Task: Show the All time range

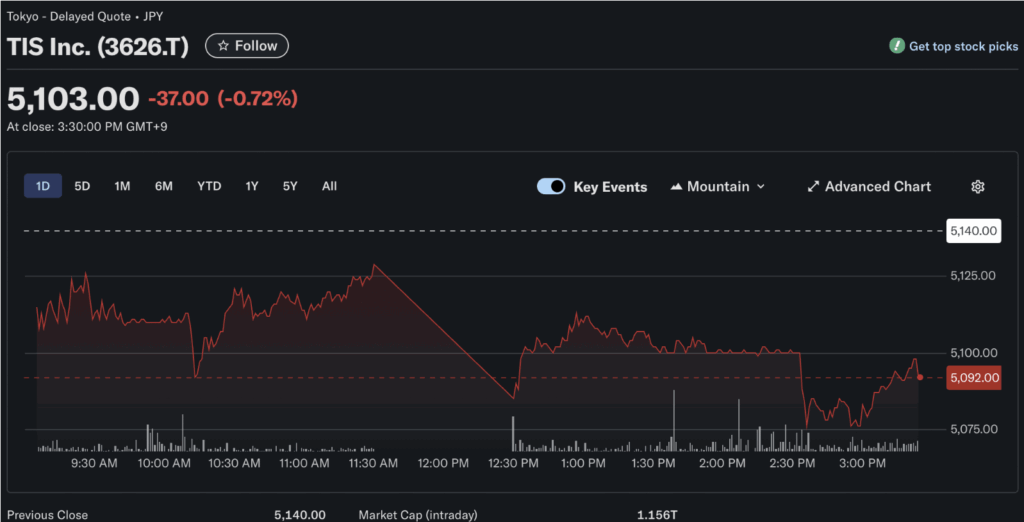Action: coord(329,186)
